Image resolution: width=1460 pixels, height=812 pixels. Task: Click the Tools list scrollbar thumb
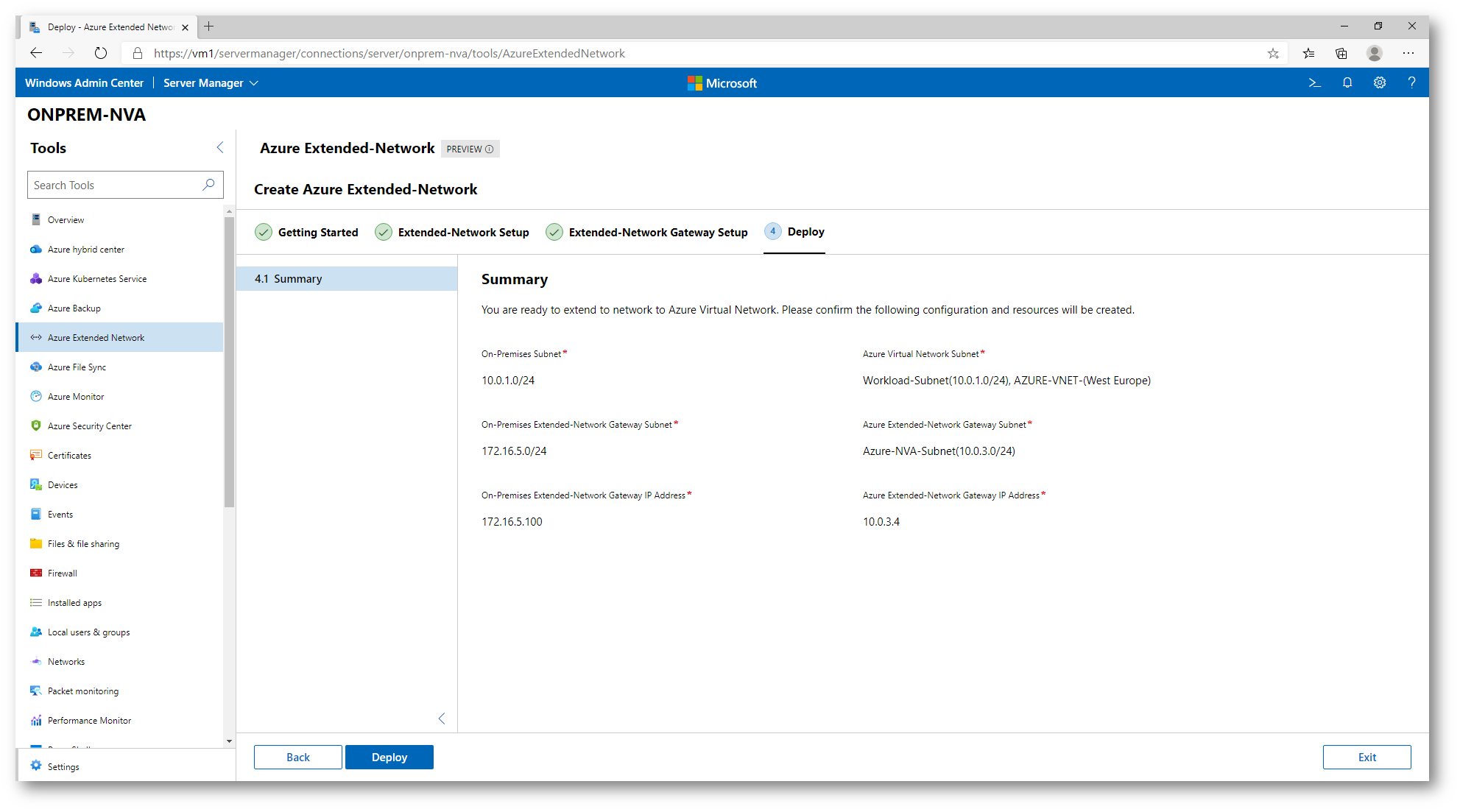(229, 362)
